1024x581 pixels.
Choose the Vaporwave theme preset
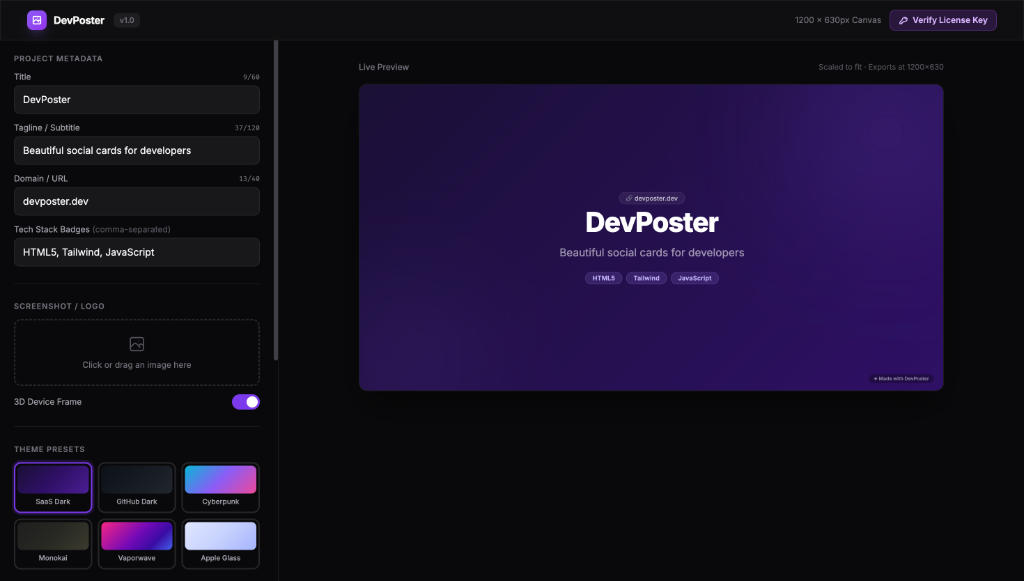click(136, 544)
